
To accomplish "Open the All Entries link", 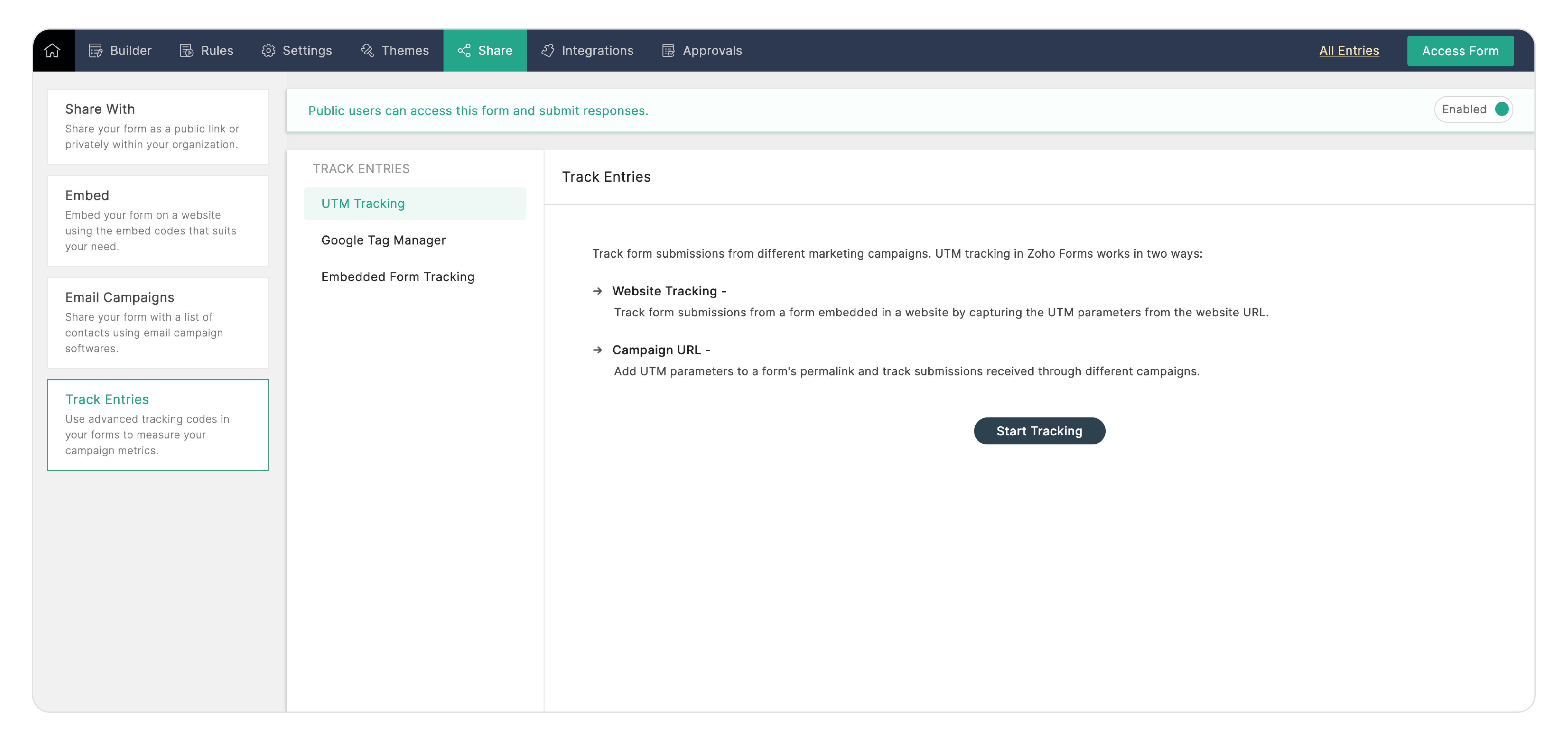I will coord(1348,51).
